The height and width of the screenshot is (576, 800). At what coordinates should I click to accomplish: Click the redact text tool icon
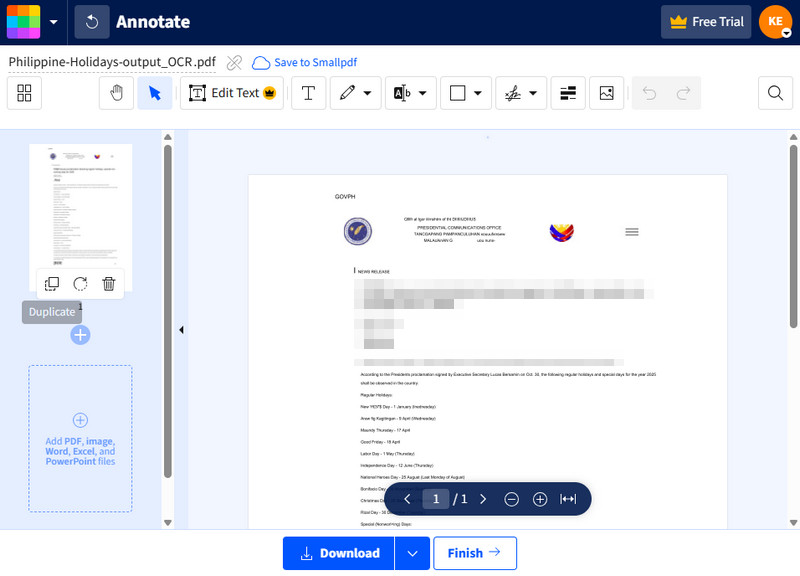tap(568, 93)
